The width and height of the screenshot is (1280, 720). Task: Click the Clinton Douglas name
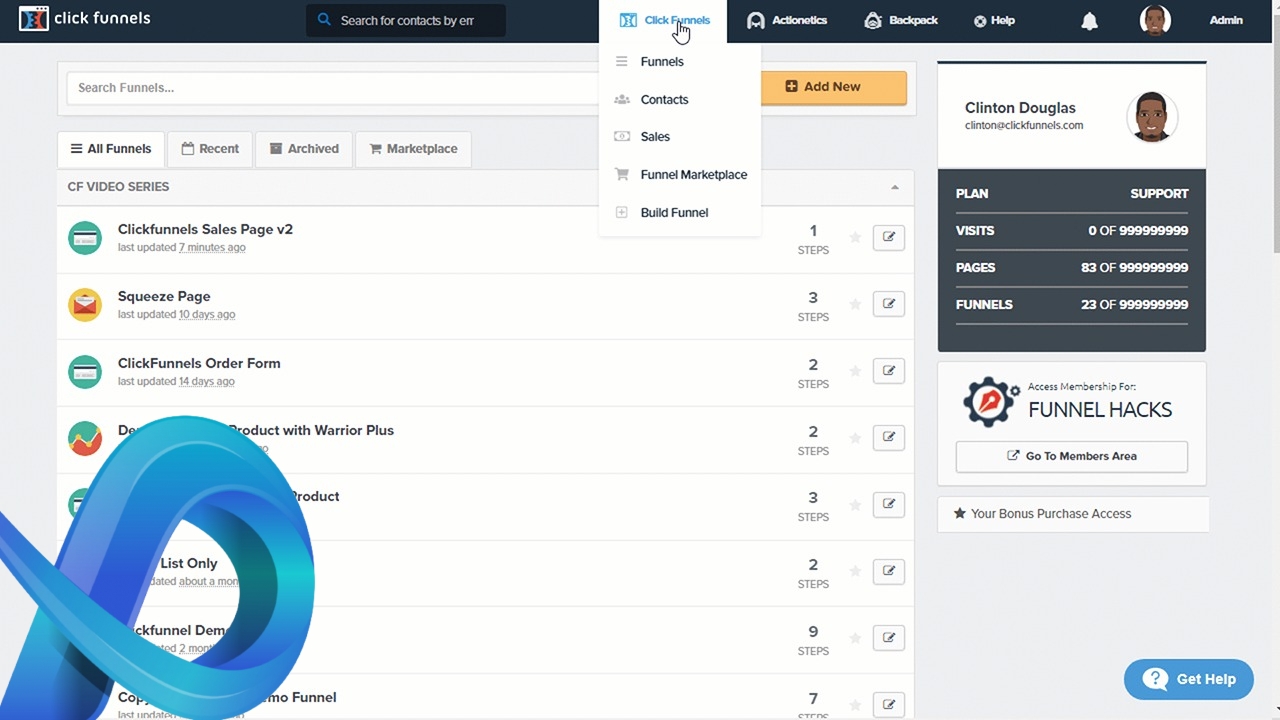coord(1020,107)
